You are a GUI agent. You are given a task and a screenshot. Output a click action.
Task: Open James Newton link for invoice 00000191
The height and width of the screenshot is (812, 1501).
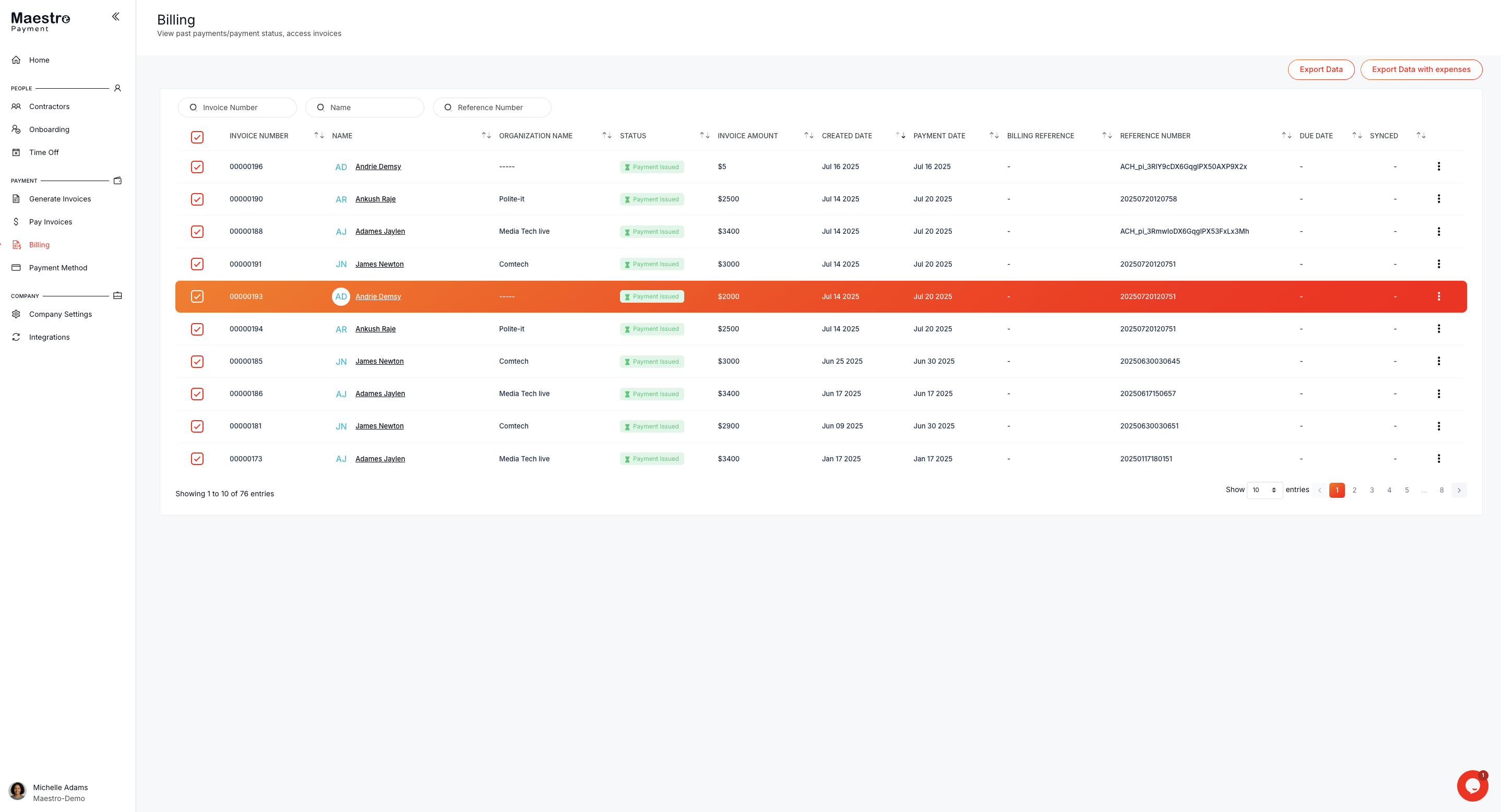[379, 264]
